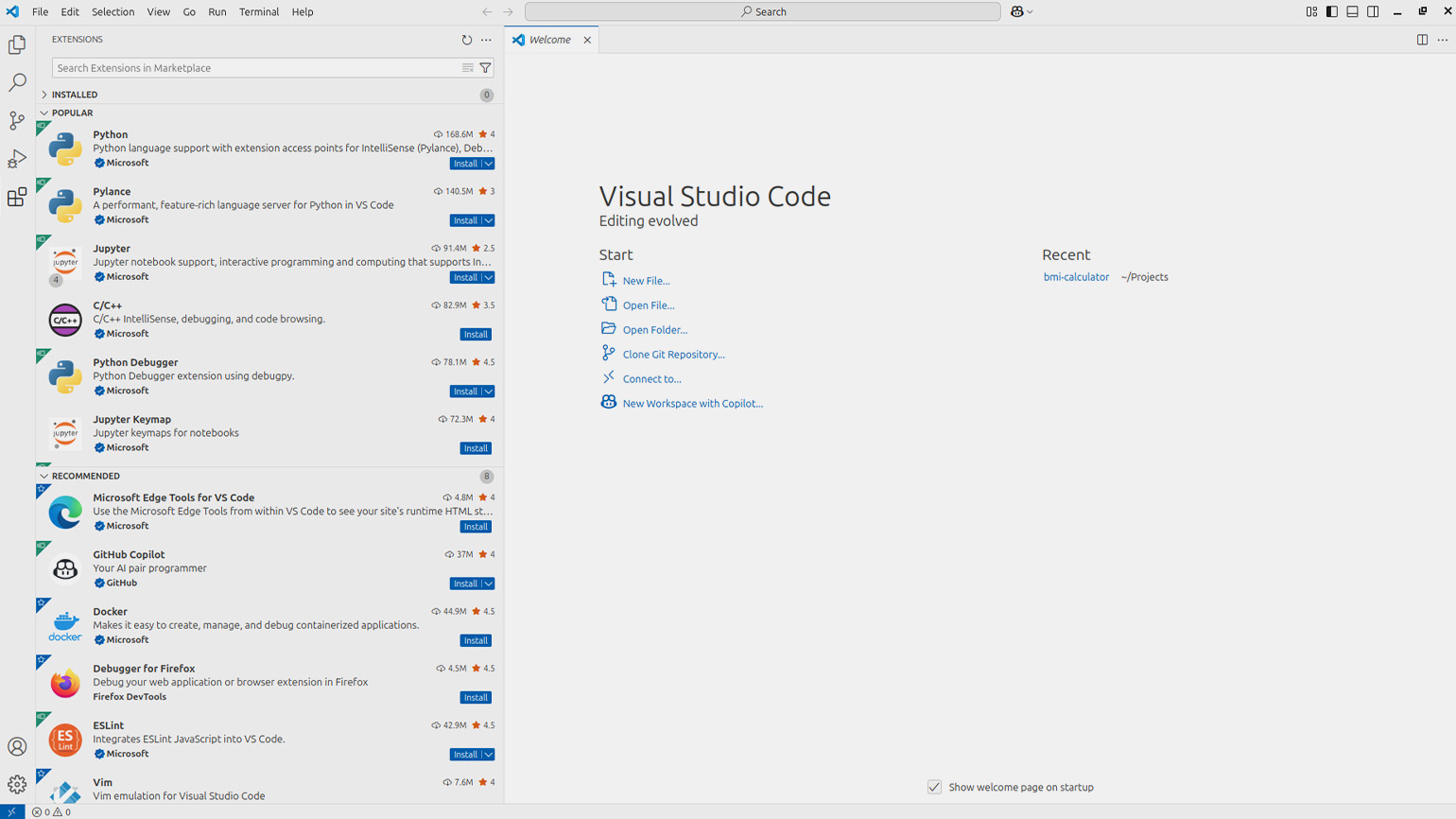Open GitHub Copilot install dropdown arrow

[489, 584]
